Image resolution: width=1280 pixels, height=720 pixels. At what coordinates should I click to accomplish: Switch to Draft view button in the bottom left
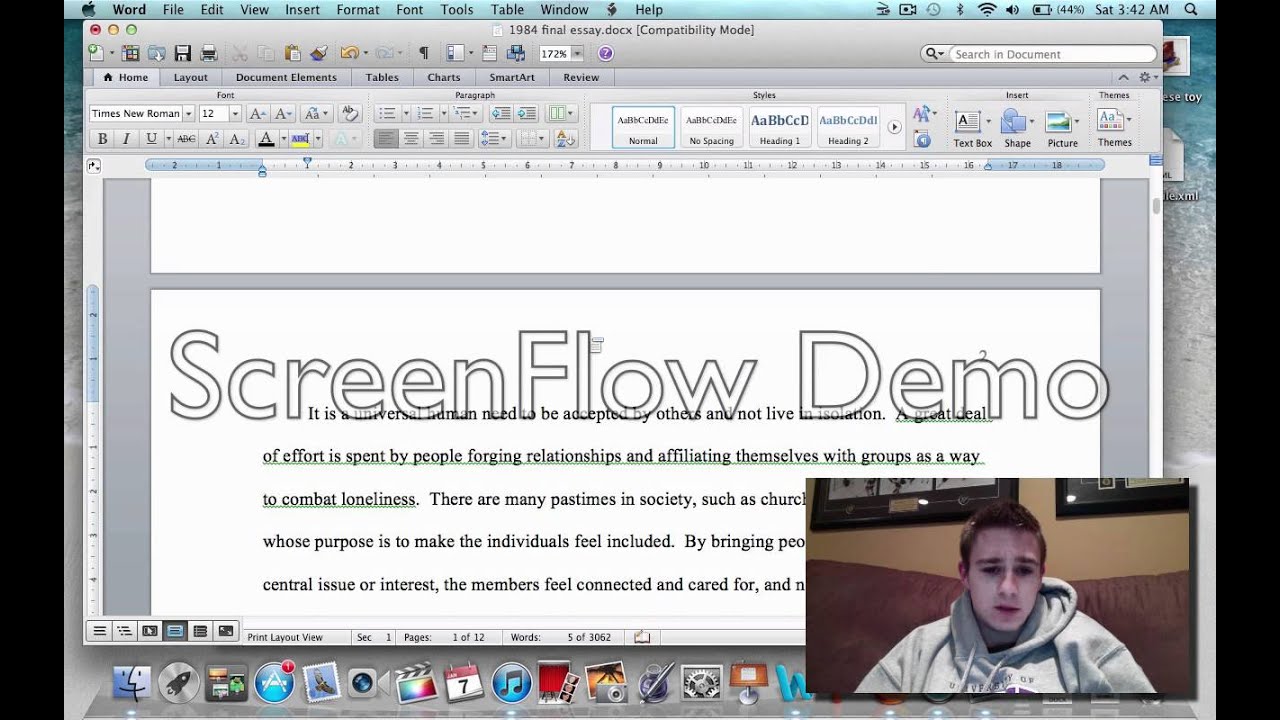click(x=99, y=631)
